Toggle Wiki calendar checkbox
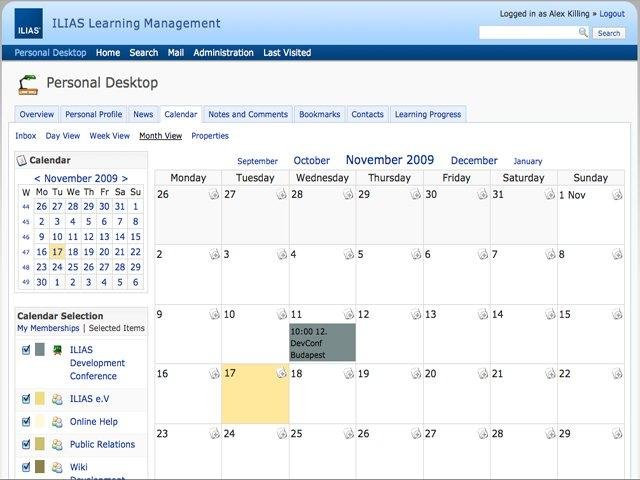640x480 pixels. point(26,467)
